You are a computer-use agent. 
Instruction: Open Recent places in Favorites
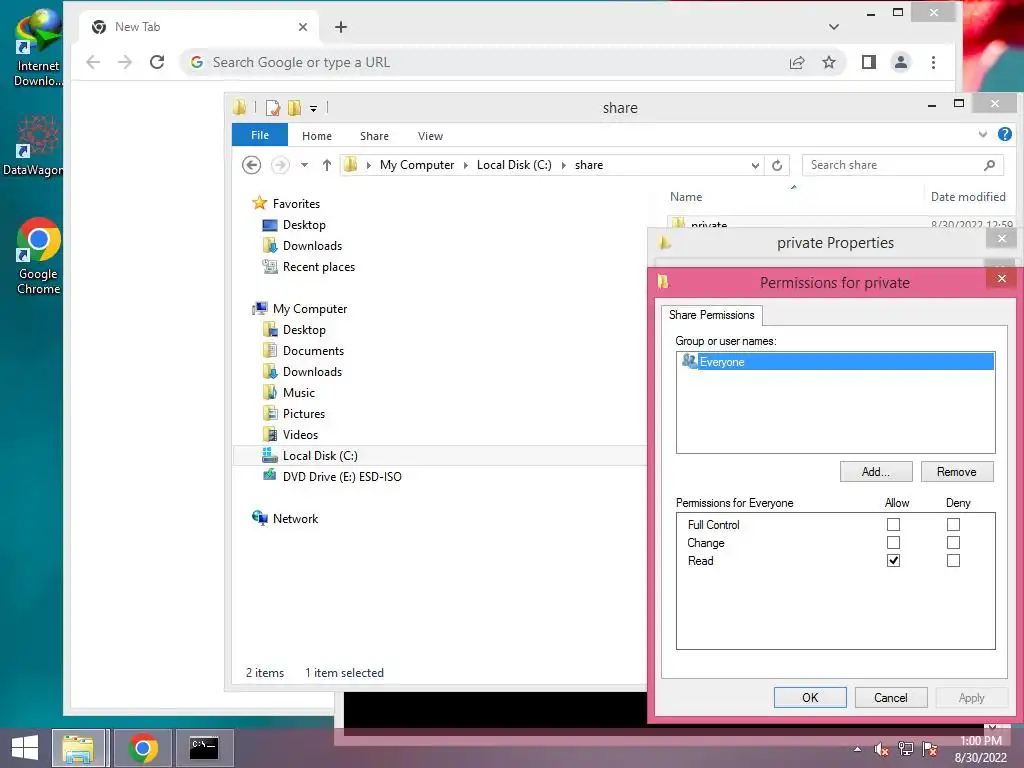coord(309,266)
